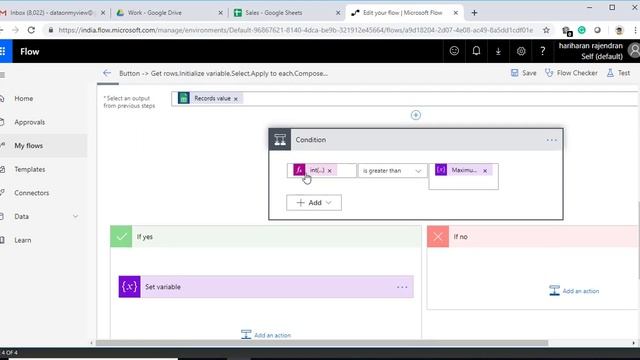Click the Flow title in header
The height and width of the screenshot is (360, 640).
pyautogui.click(x=30, y=51)
